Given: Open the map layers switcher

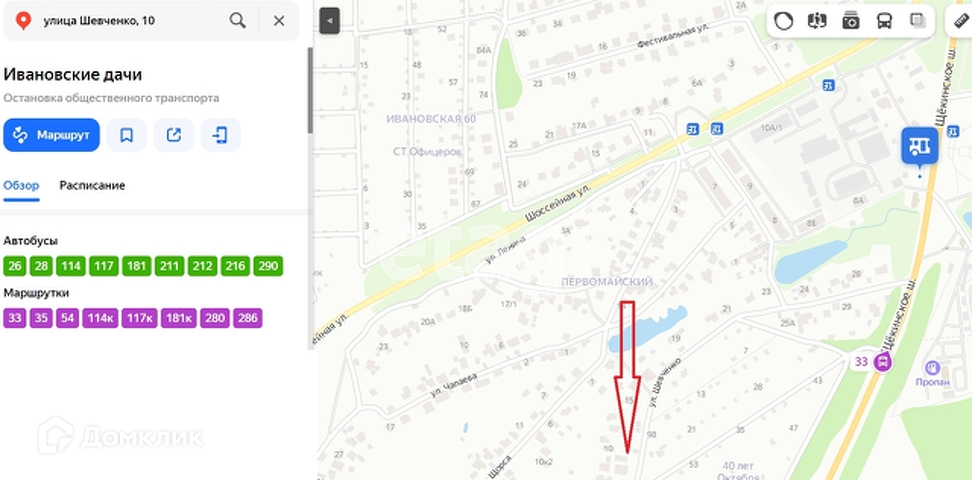Looking at the screenshot, I should tap(917, 21).
